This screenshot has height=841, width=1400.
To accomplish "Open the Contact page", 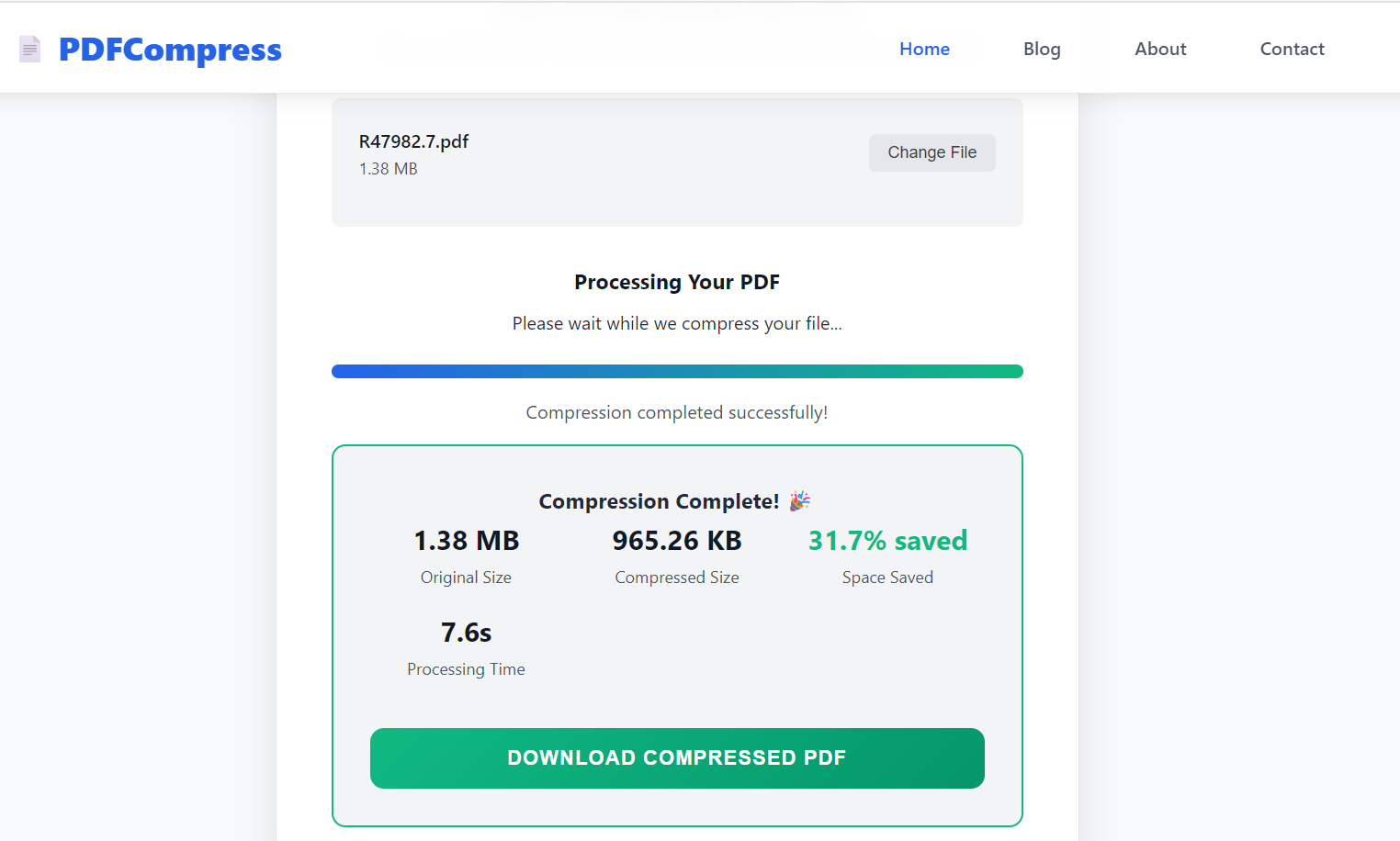I will coord(1292,50).
